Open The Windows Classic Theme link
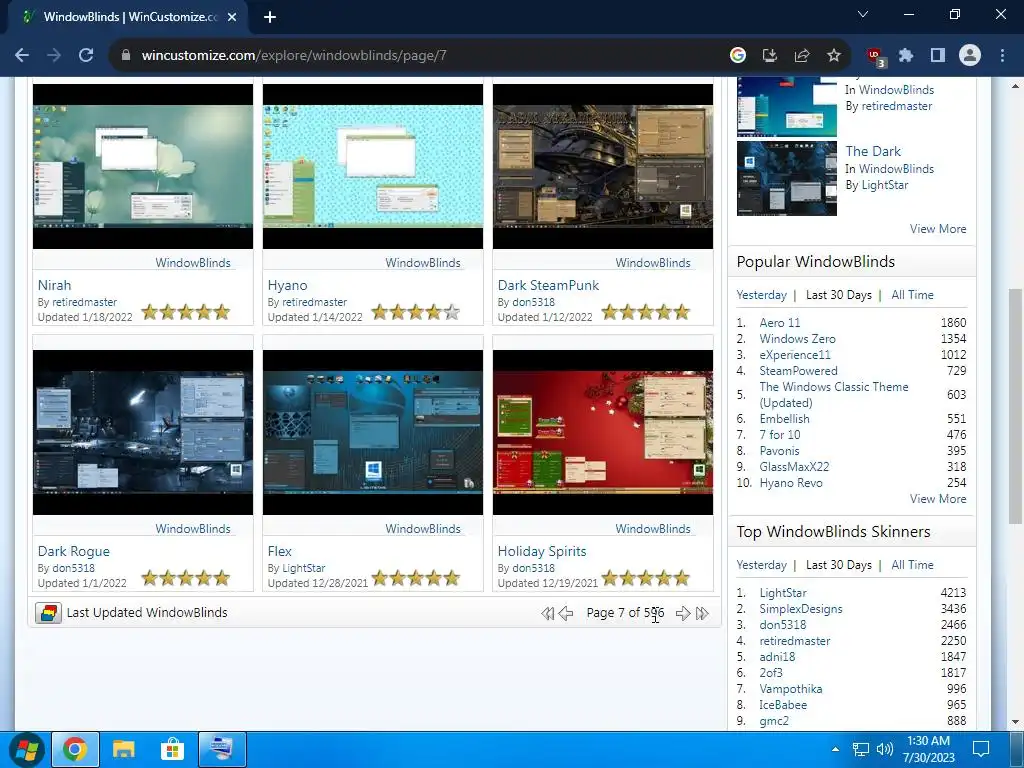 tap(834, 394)
